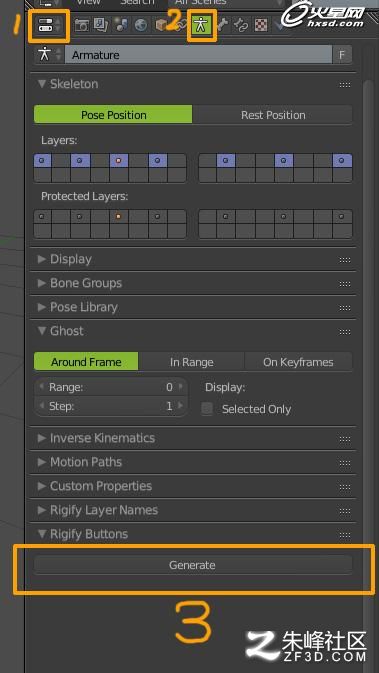
Task: Select the Armature data tab icon
Action: coord(200,25)
